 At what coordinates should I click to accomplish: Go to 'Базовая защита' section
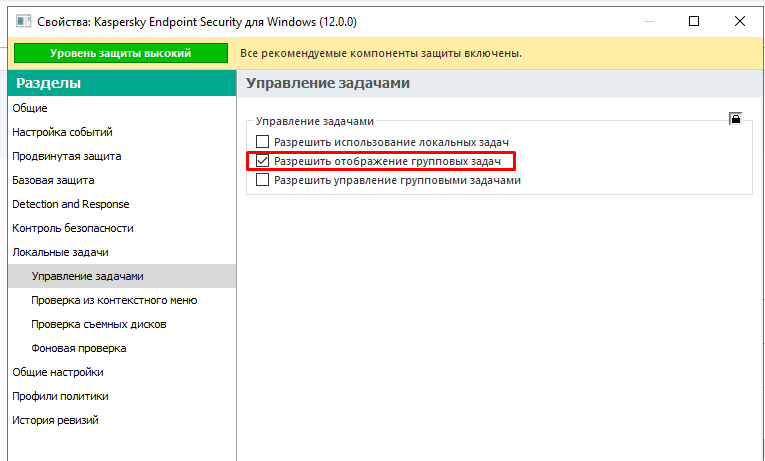coord(122,180)
